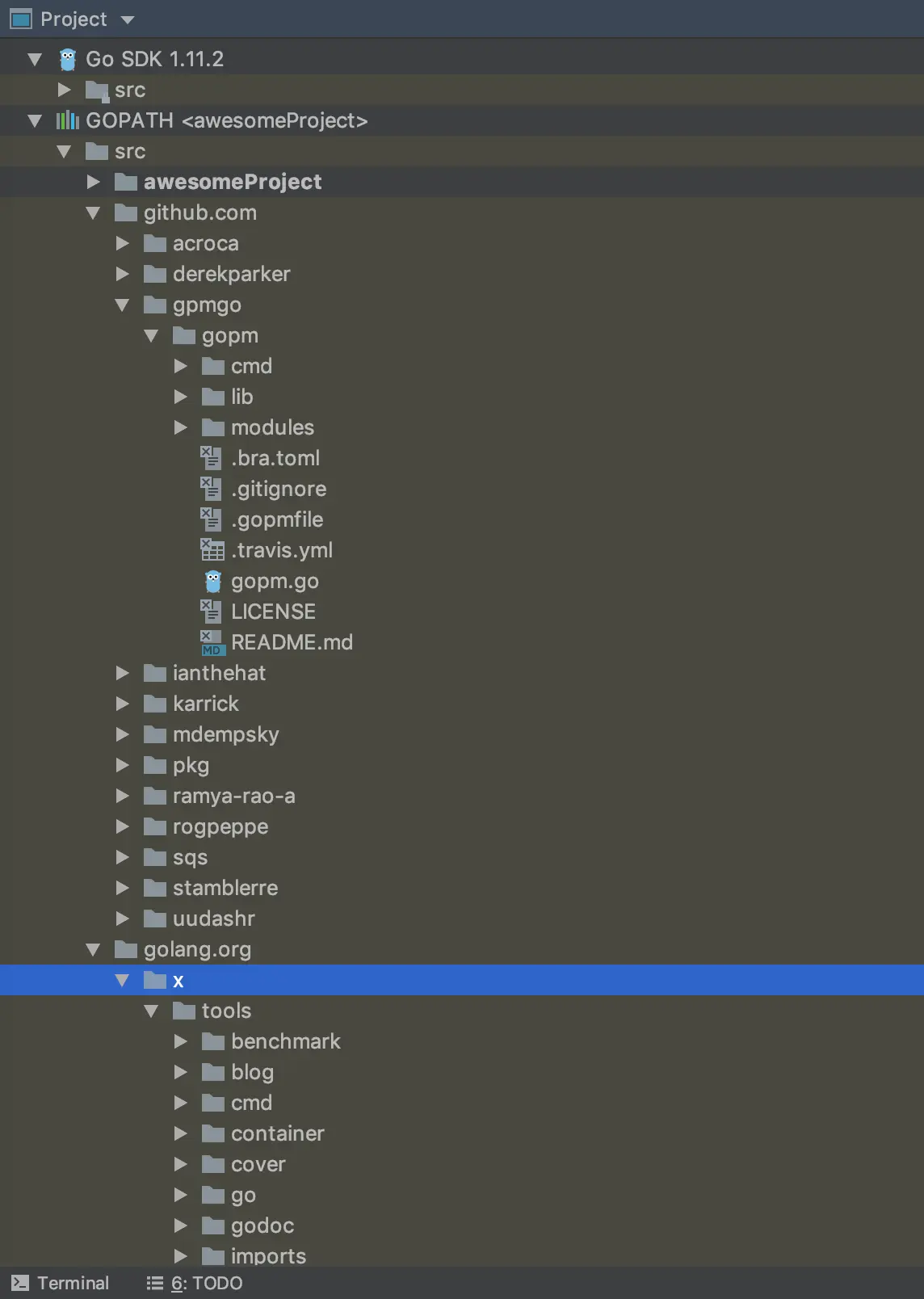924x1299 pixels.
Task: Click the README.md markdown file icon
Action: coord(212,643)
